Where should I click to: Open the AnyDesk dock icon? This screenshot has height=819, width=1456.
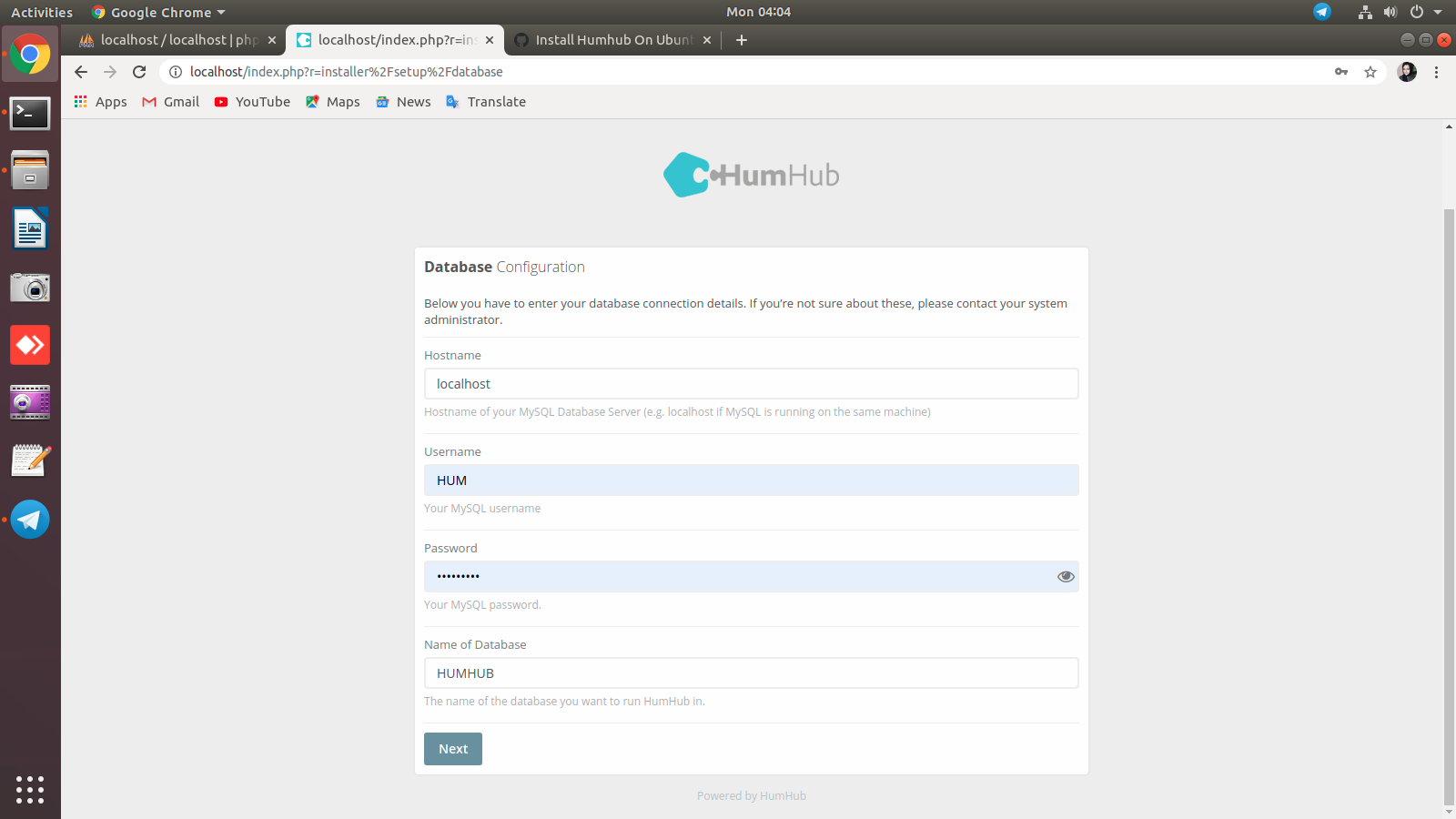click(30, 345)
